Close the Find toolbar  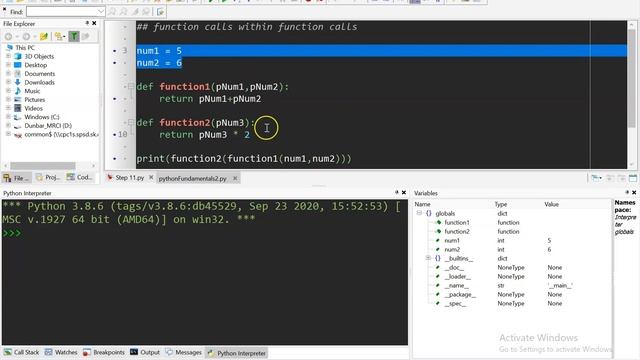(4, 8)
